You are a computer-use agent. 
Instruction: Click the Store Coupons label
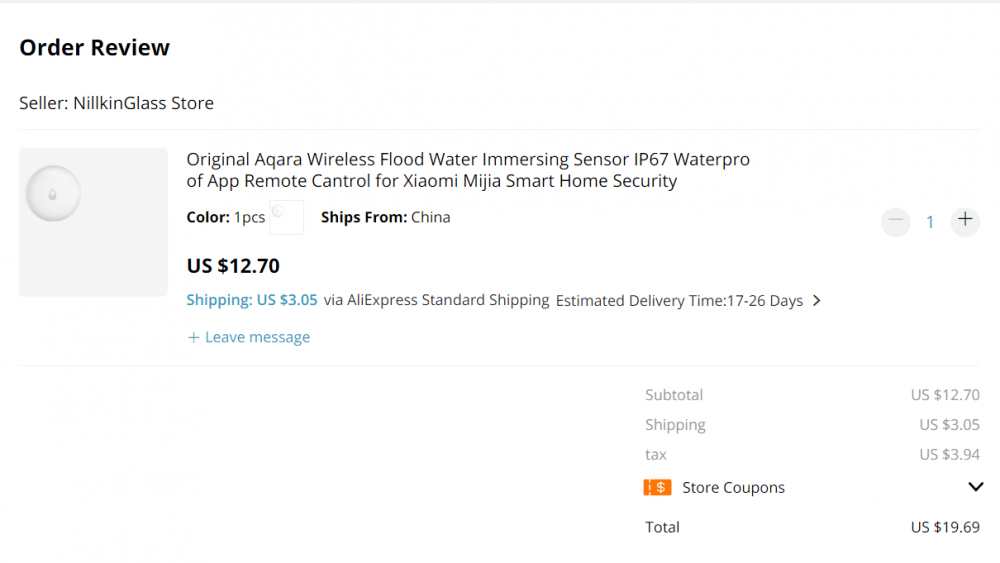coord(733,488)
